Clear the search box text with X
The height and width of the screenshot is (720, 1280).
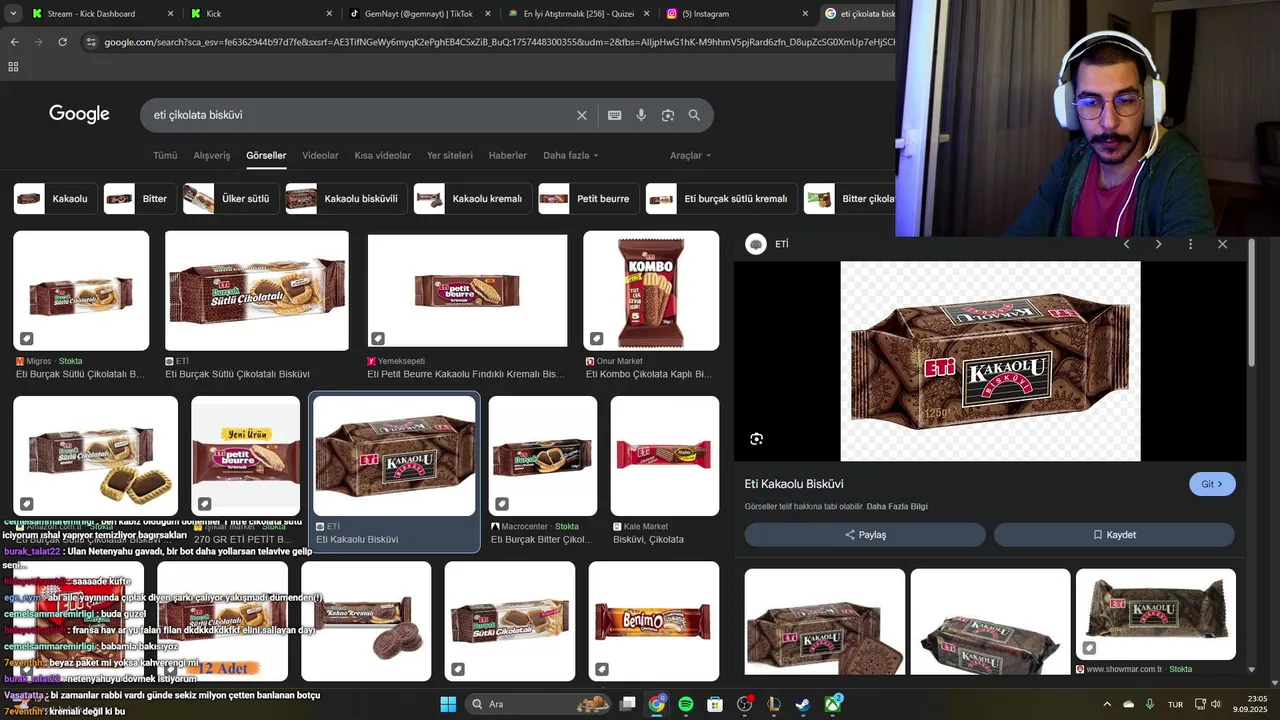pyautogui.click(x=582, y=115)
